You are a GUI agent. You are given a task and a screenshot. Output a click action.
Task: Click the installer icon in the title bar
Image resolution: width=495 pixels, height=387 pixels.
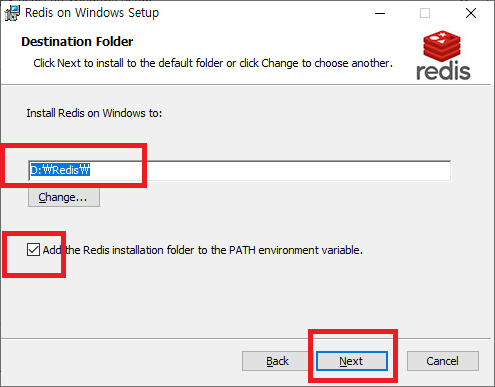click(13, 13)
